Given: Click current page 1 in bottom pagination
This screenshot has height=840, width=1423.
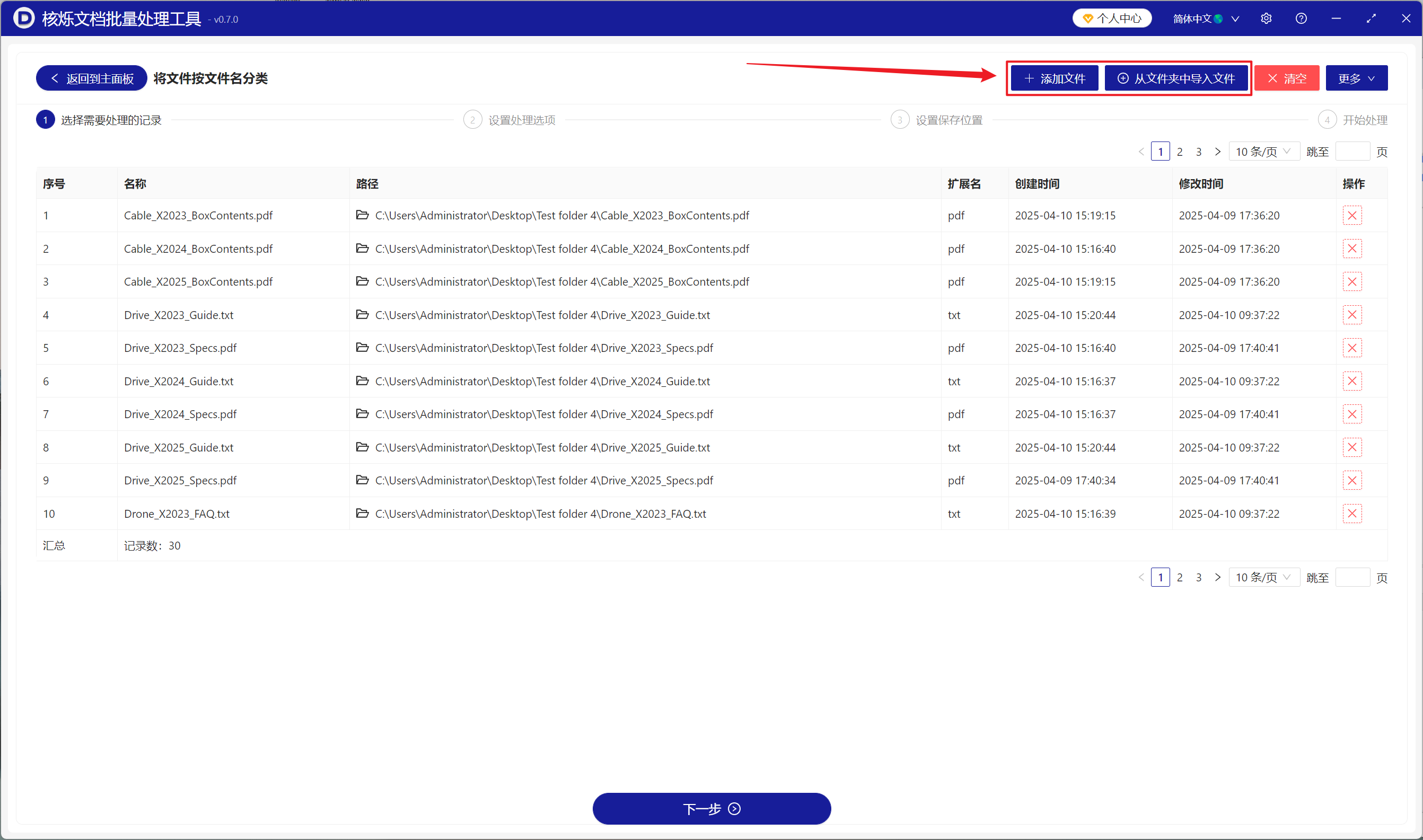Looking at the screenshot, I should (1161, 577).
